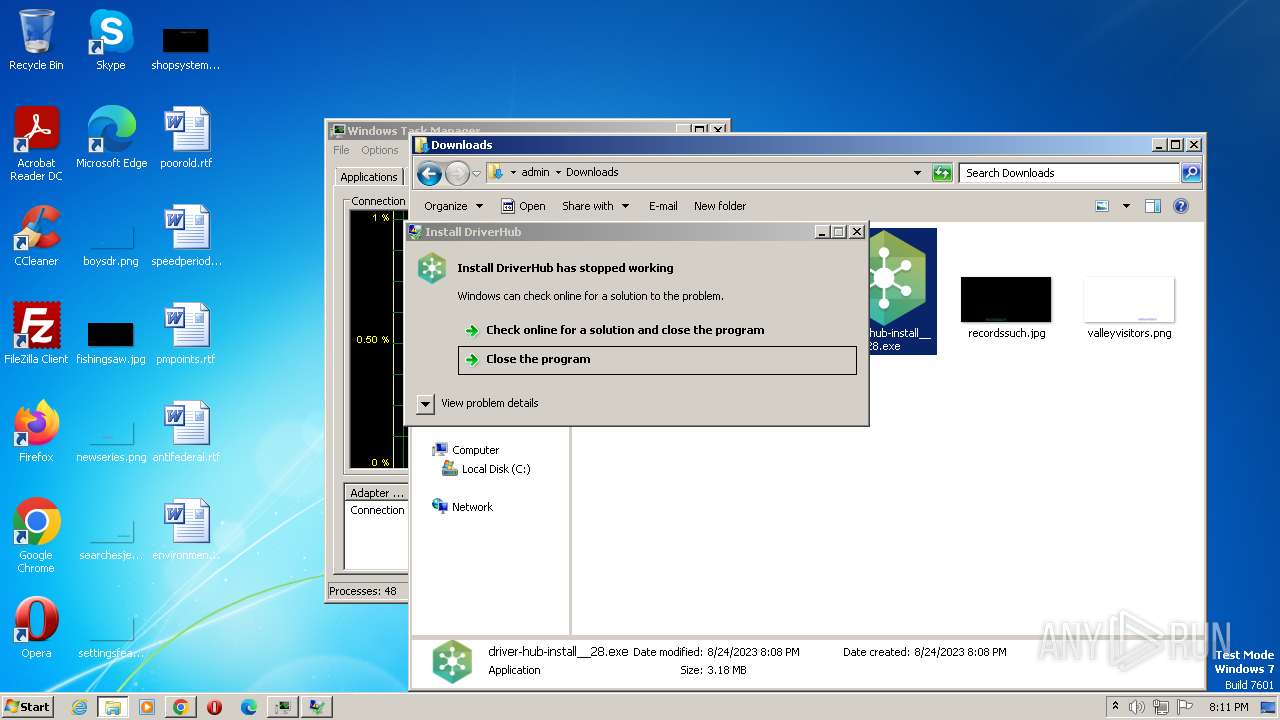Select Local Disk (C:) in navigation pane
1280x720 pixels.
coord(487,469)
